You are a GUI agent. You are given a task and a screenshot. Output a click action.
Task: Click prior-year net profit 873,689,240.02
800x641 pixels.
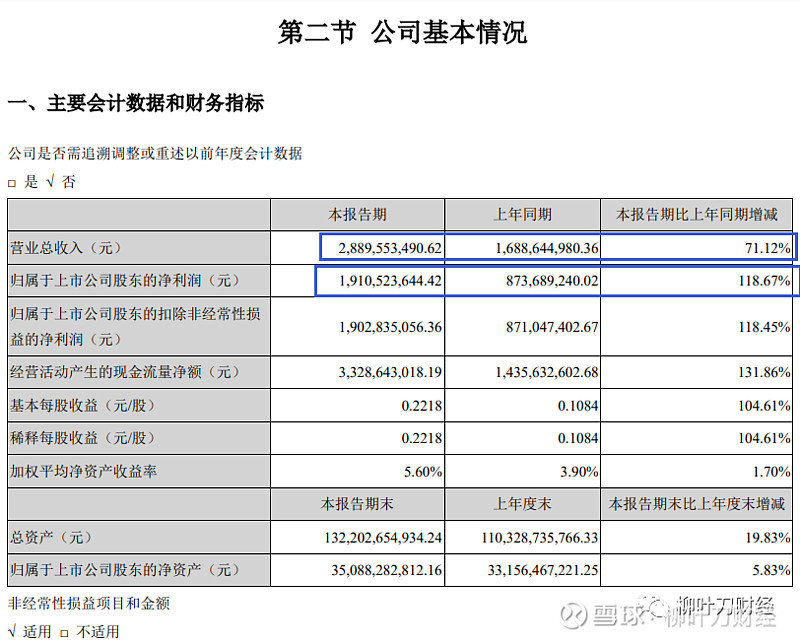(x=552, y=281)
